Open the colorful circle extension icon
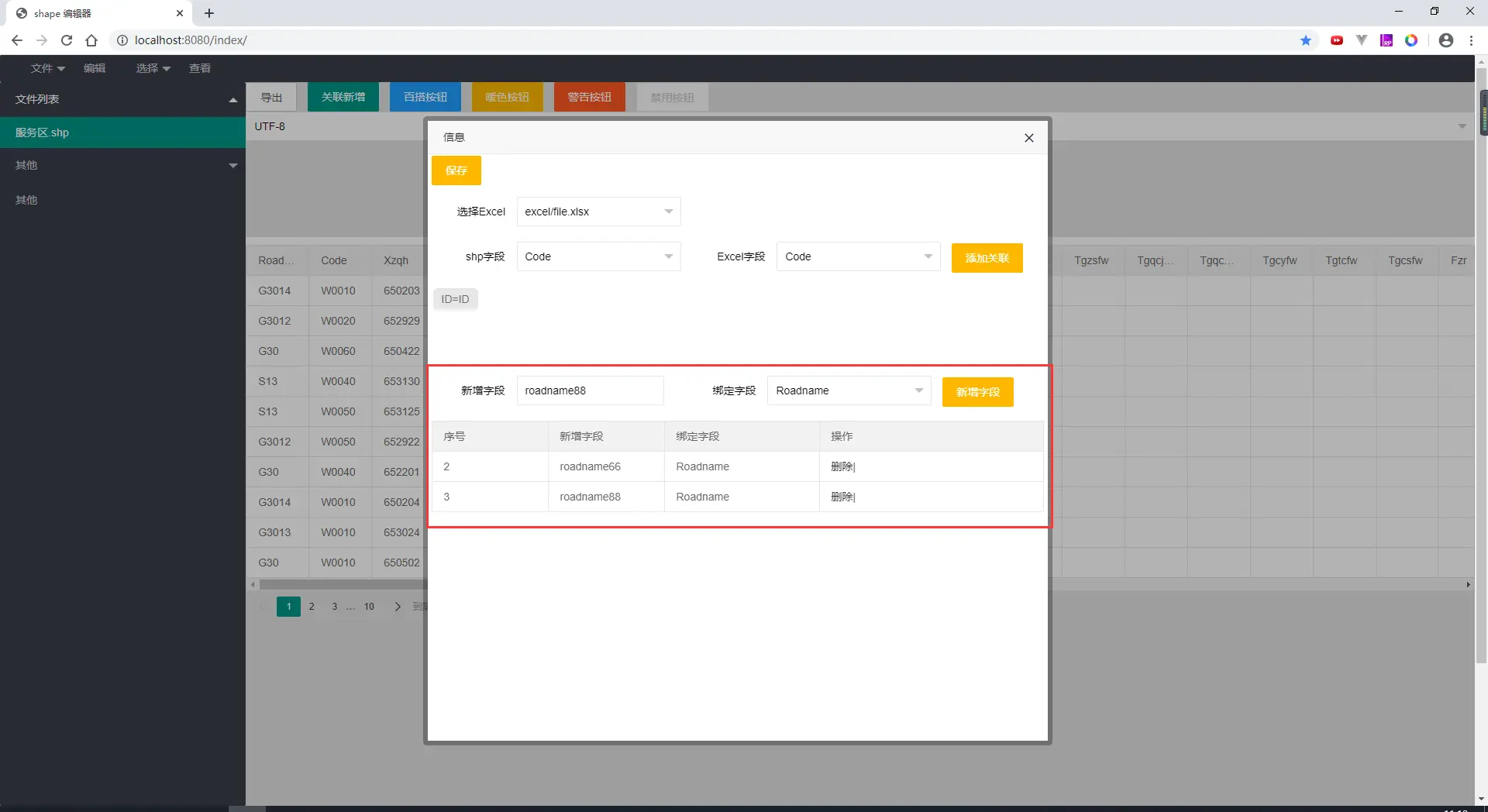The image size is (1488, 812). (x=1411, y=40)
